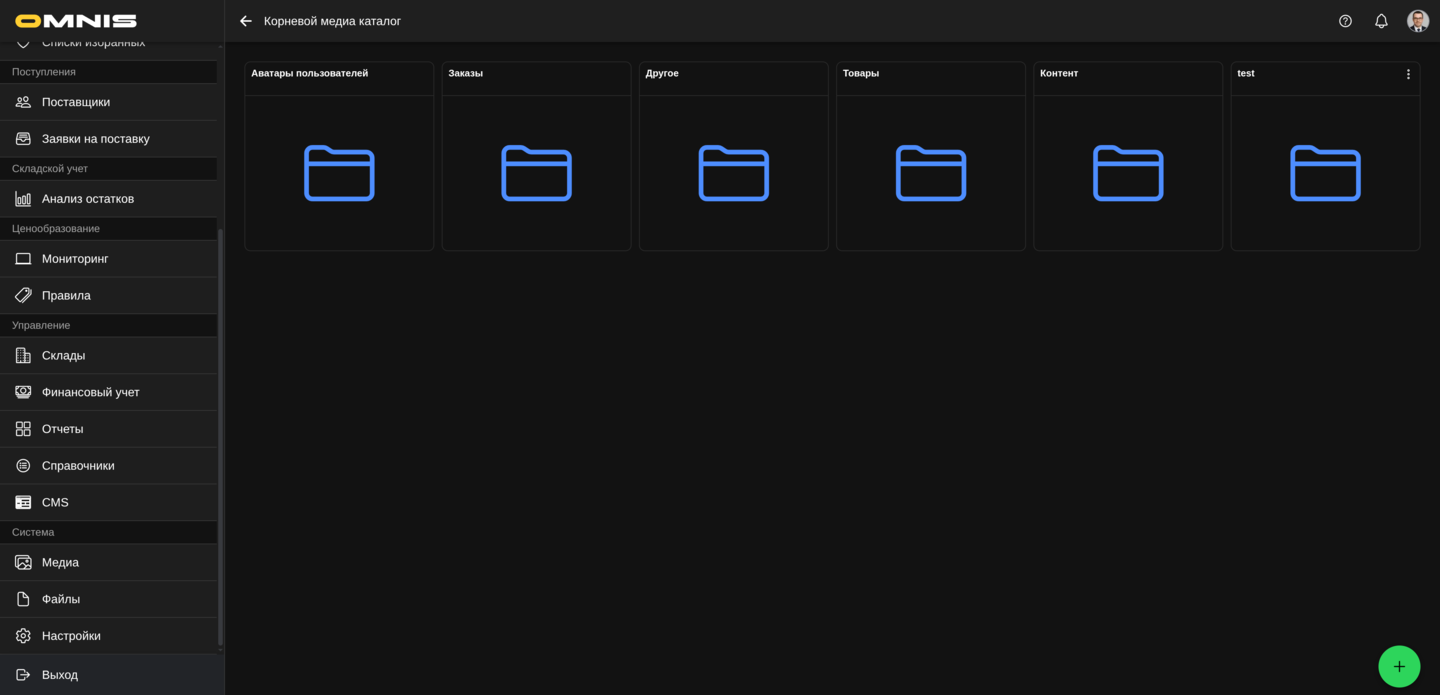Open three-dot menu on test folder
This screenshot has height=695, width=1440.
coord(1408,74)
